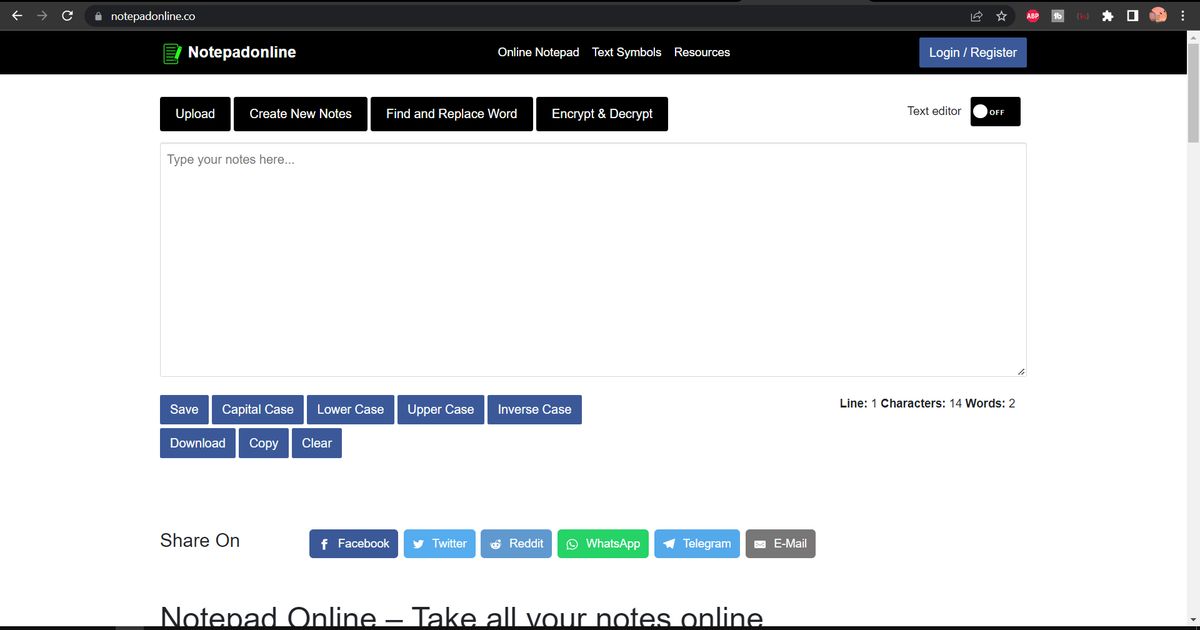Apply Inverse Case to the text

tap(534, 410)
